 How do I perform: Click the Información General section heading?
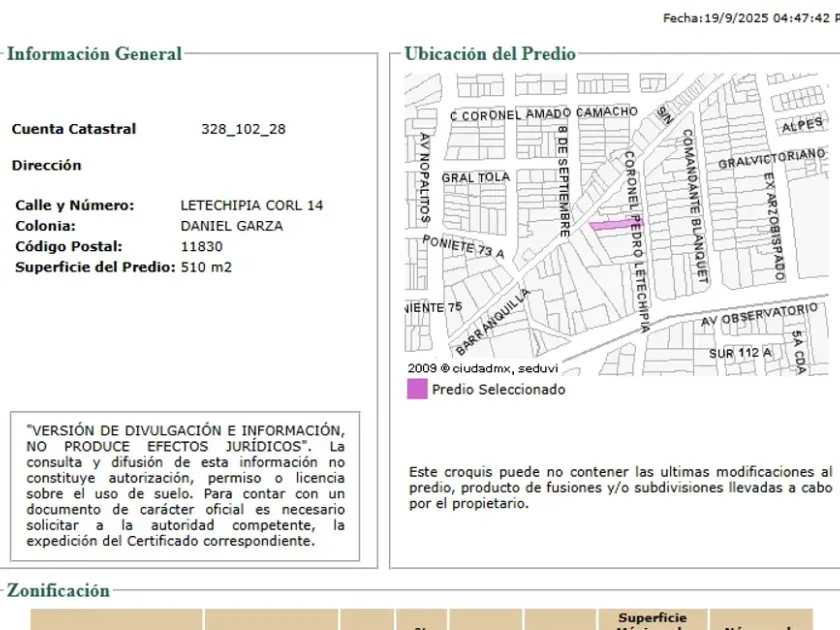click(x=94, y=54)
